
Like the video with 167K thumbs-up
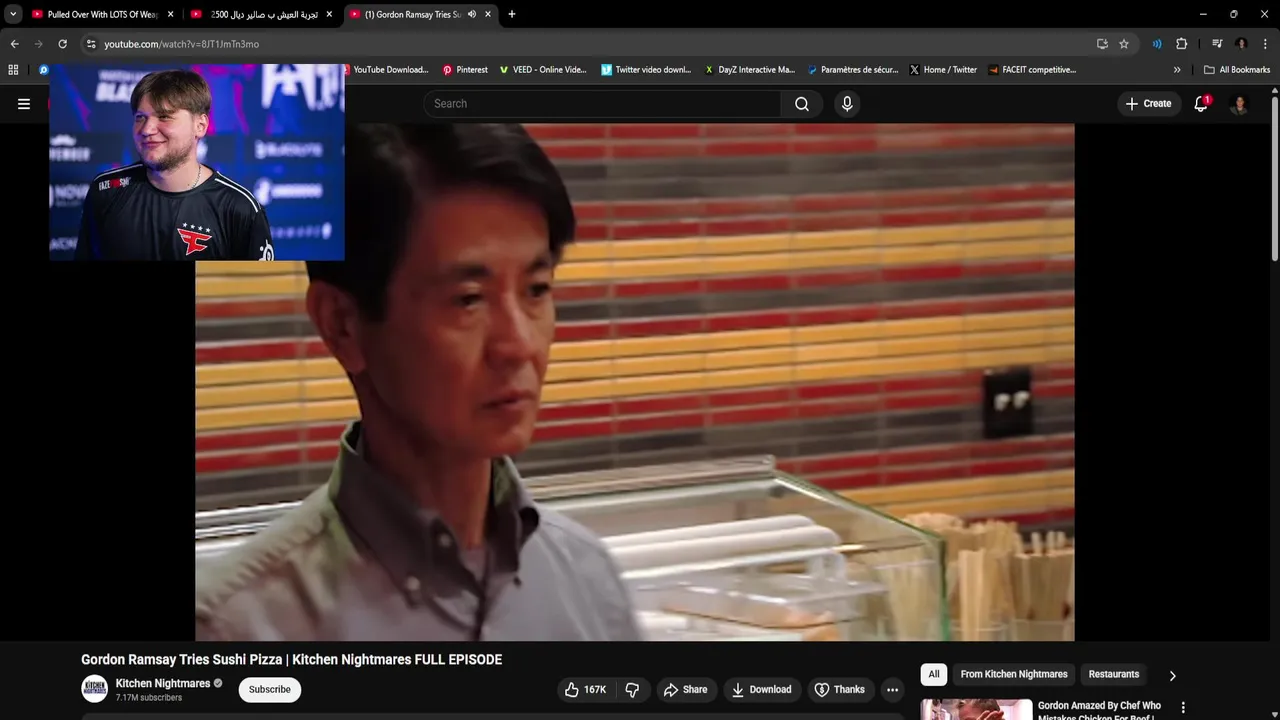point(585,690)
